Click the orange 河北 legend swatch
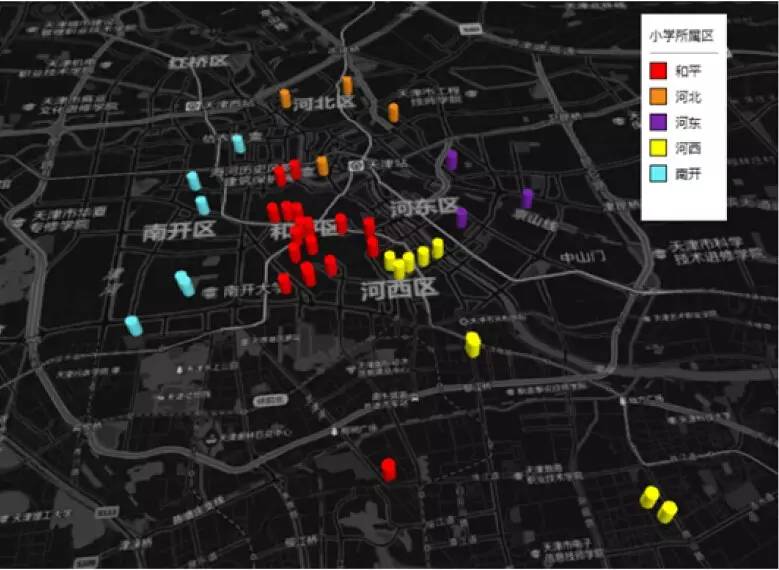The width and height of the screenshot is (779, 570). 658,96
